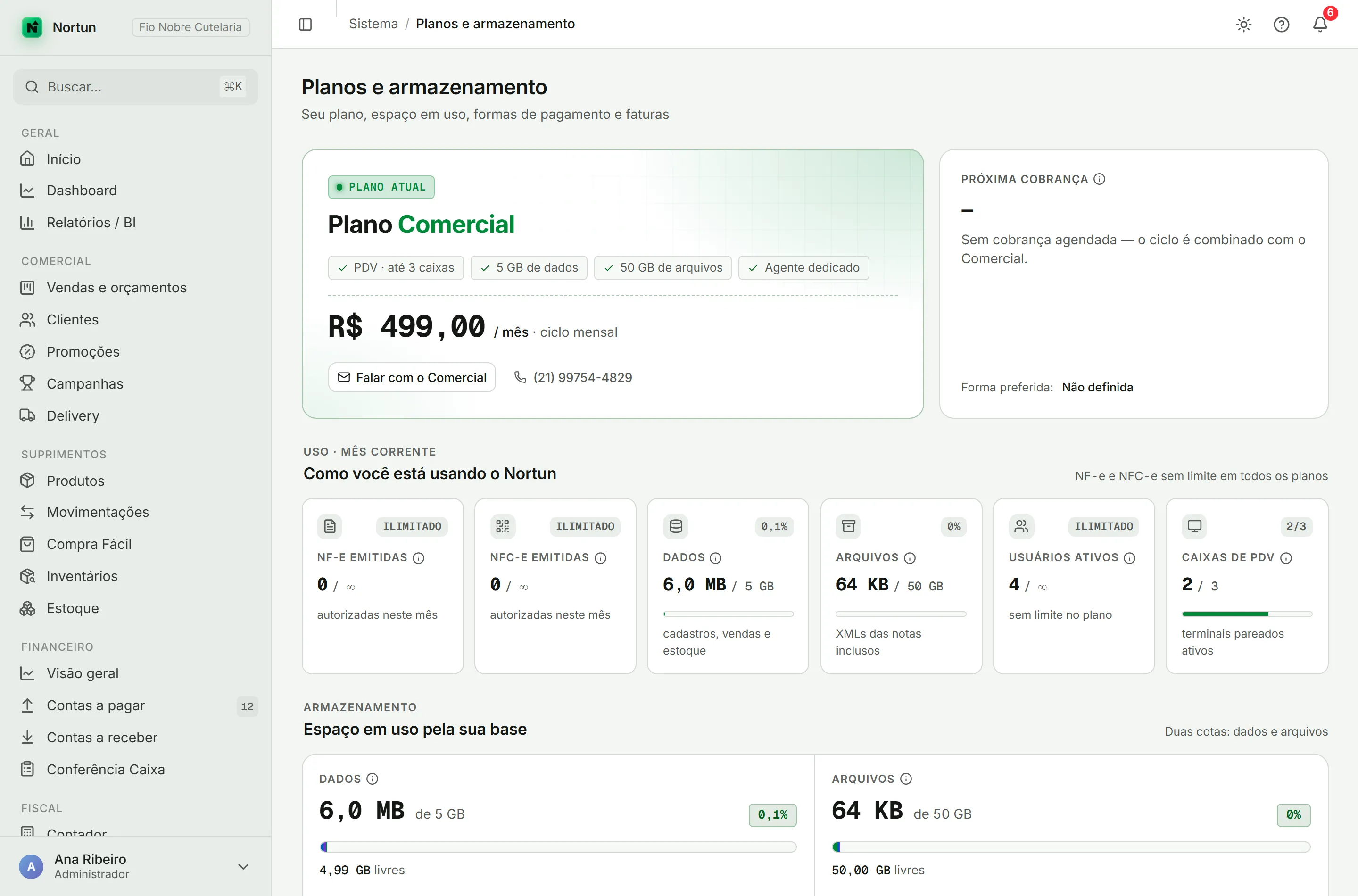Click the database icon in Dados card
This screenshot has height=896, width=1358.
676,526
